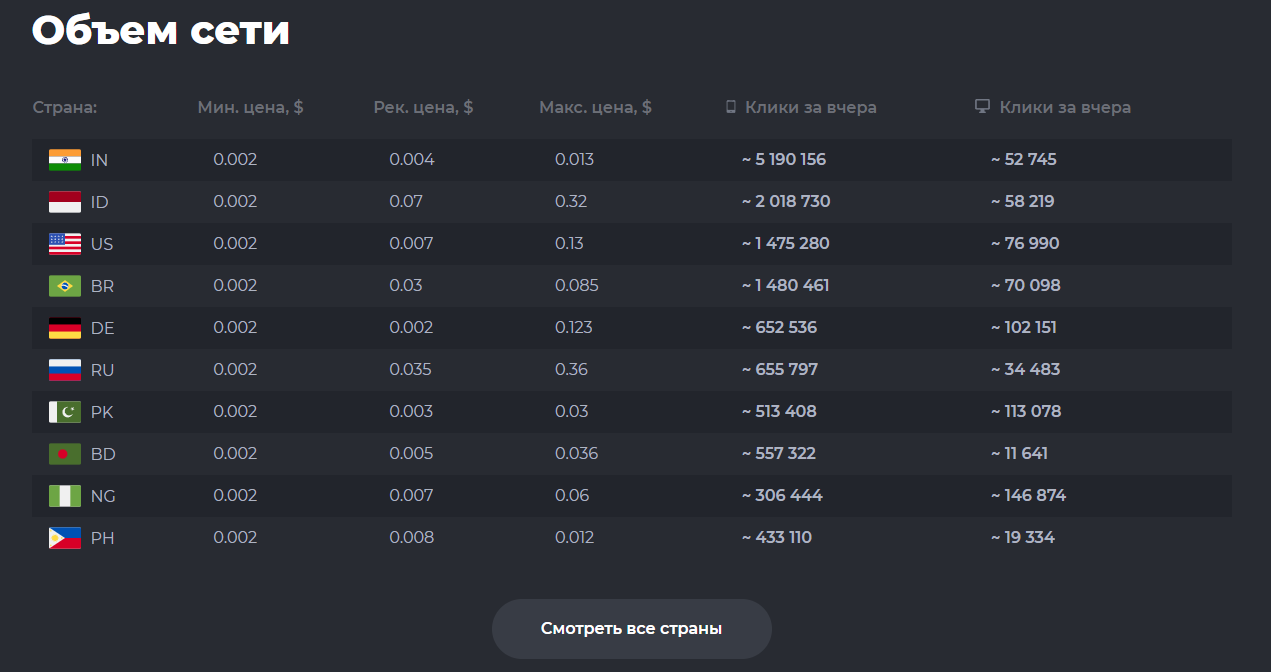Click the Brazil flag icon
Viewport: 1271px width, 672px height.
point(65,286)
